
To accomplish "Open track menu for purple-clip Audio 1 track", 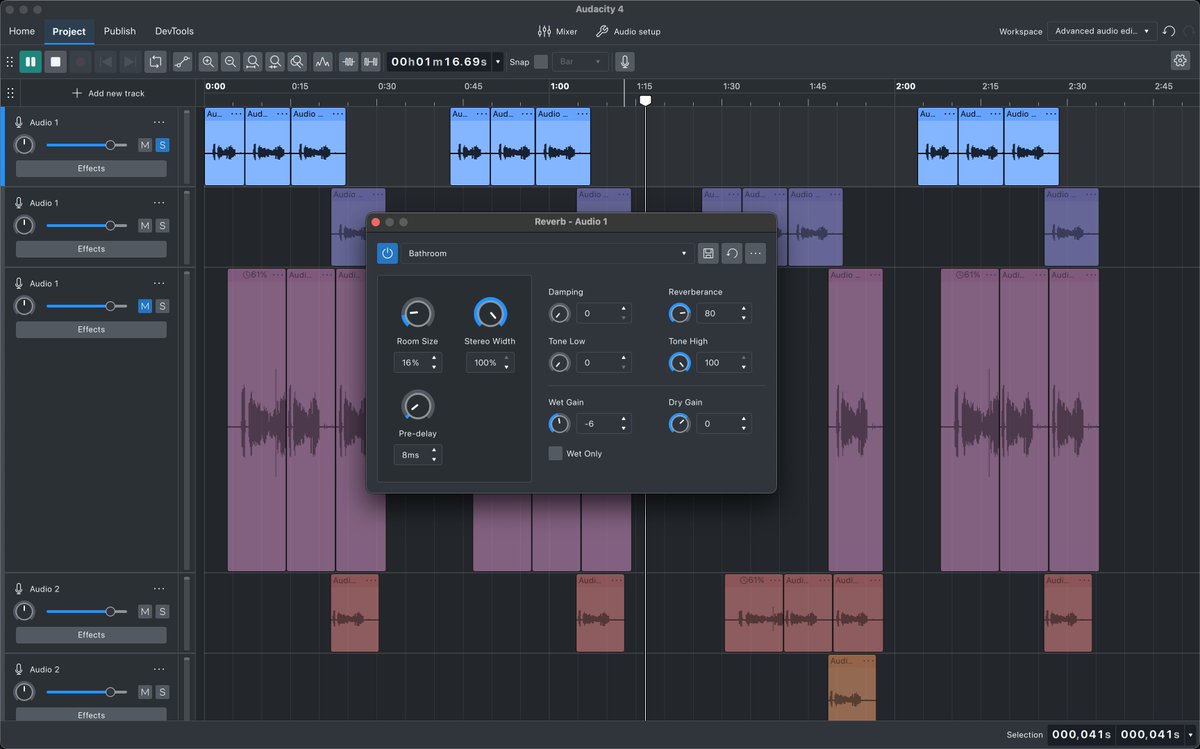I will (159, 203).
